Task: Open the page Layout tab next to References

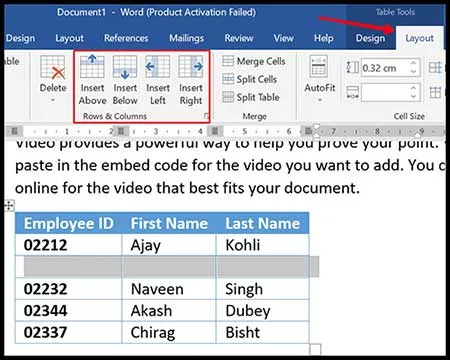Action: click(69, 38)
